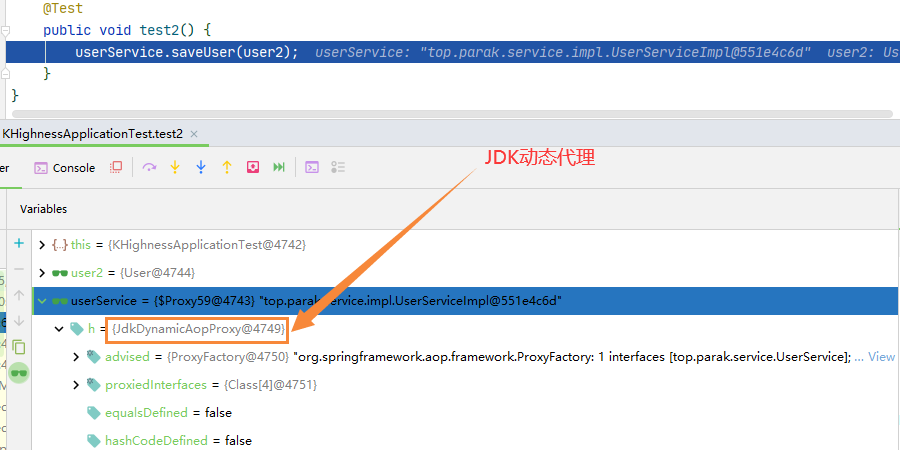Open the View link on advised row
This screenshot has height=450, width=900.
(881, 357)
